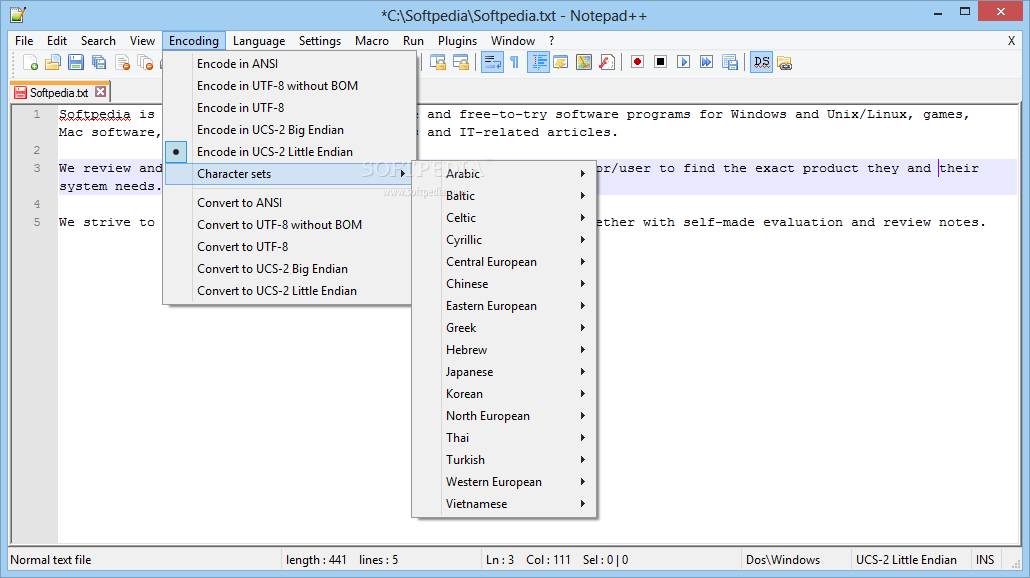The height and width of the screenshot is (578, 1030).
Task: Open the Settings menu
Action: click(320, 41)
